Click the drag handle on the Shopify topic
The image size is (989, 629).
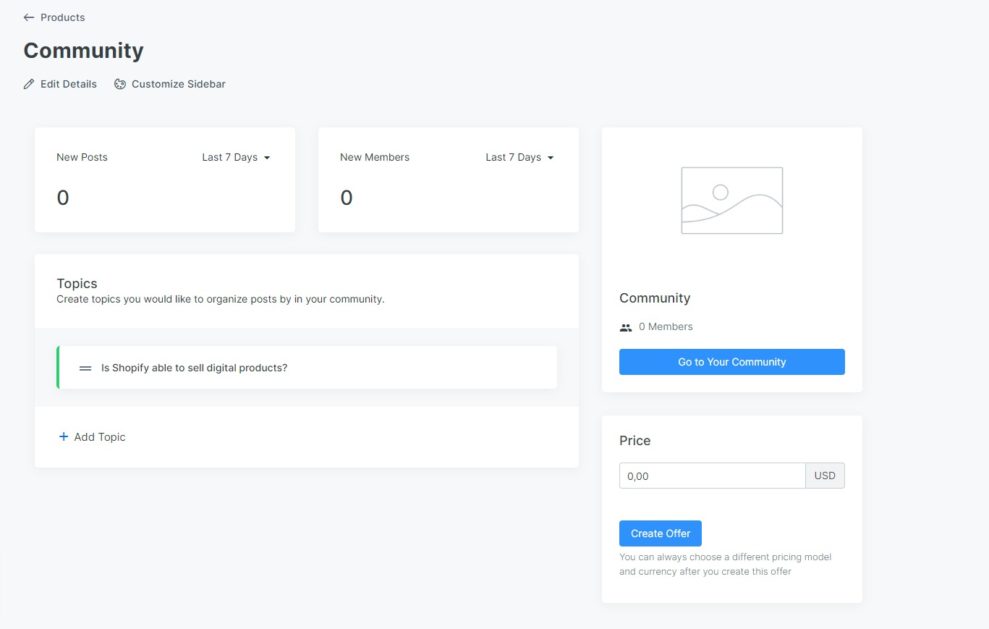pyautogui.click(x=85, y=368)
